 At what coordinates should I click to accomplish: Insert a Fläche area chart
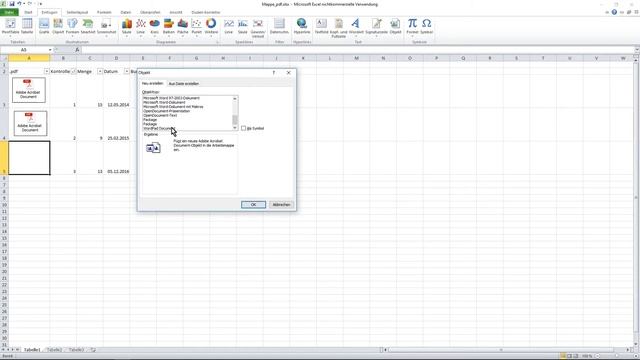(x=182, y=26)
